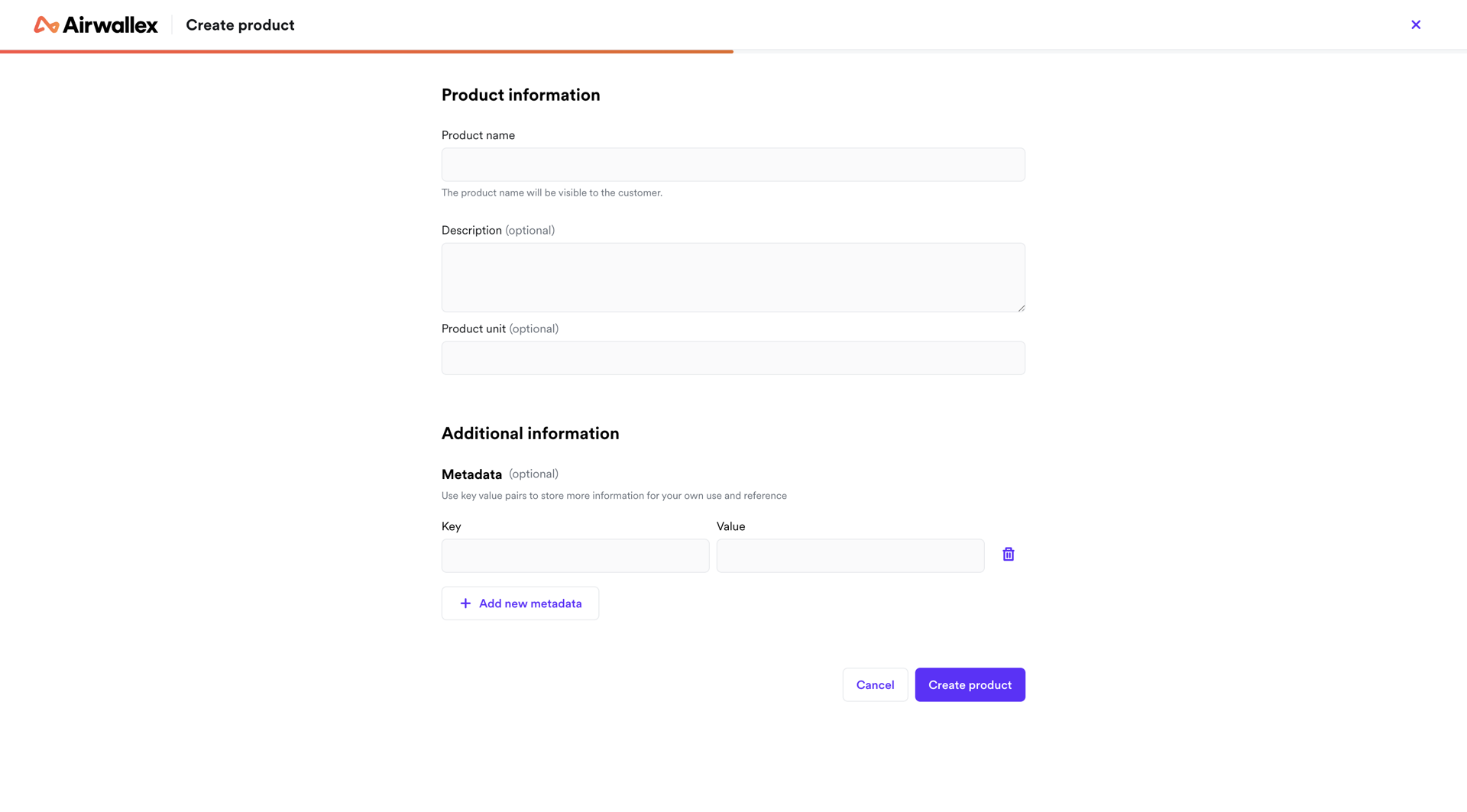Image resolution: width=1467 pixels, height=812 pixels.
Task: Click inside the Description textarea
Action: point(733,277)
